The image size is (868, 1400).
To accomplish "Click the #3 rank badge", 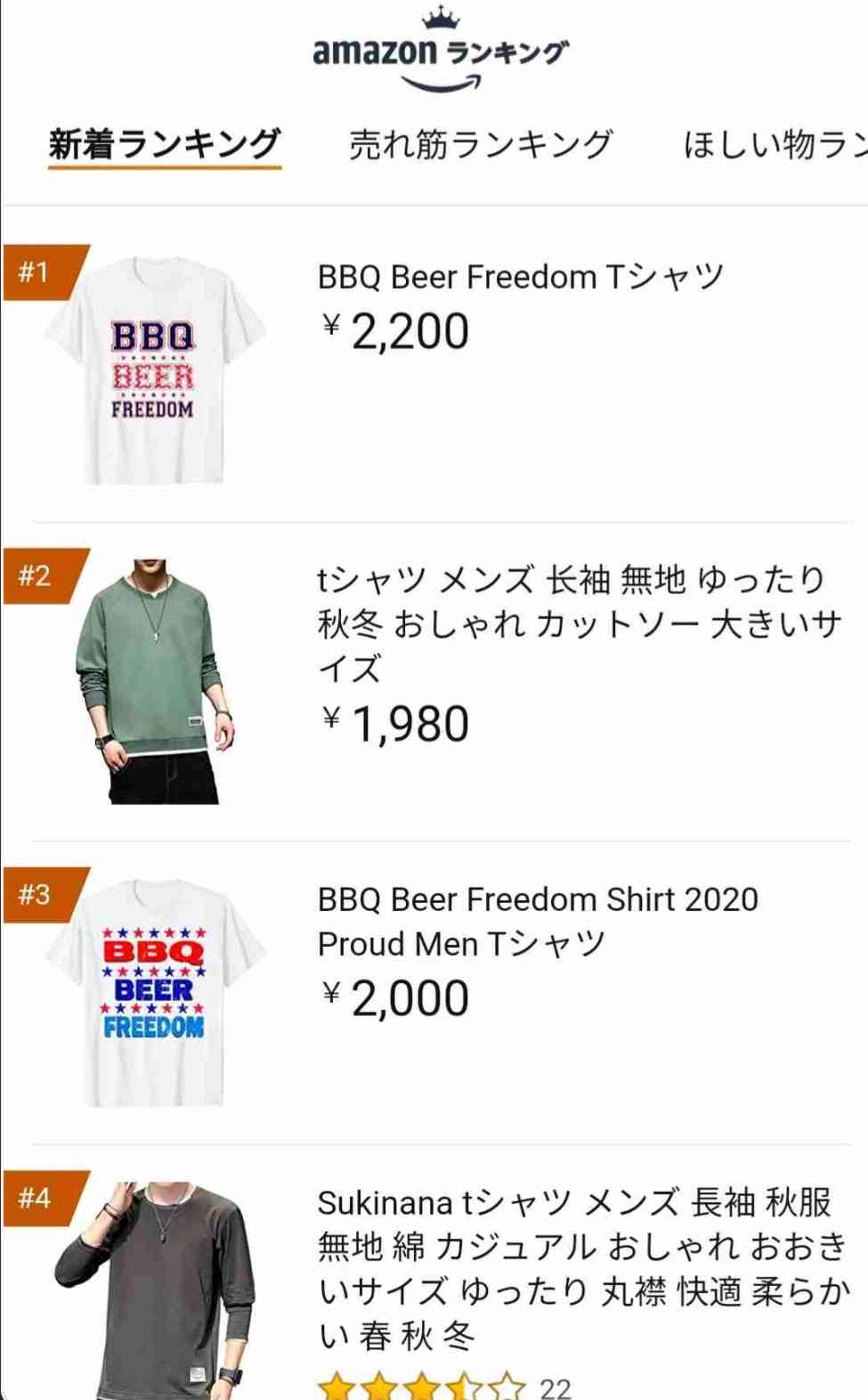I will (40, 894).
